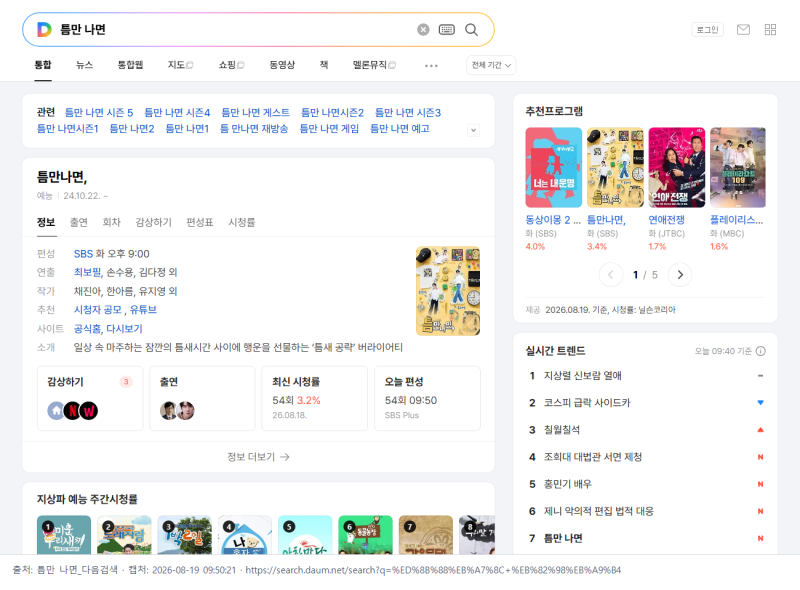Open the 최신 시청률 card
Viewport: 800px width, 590px height.
tap(314, 398)
